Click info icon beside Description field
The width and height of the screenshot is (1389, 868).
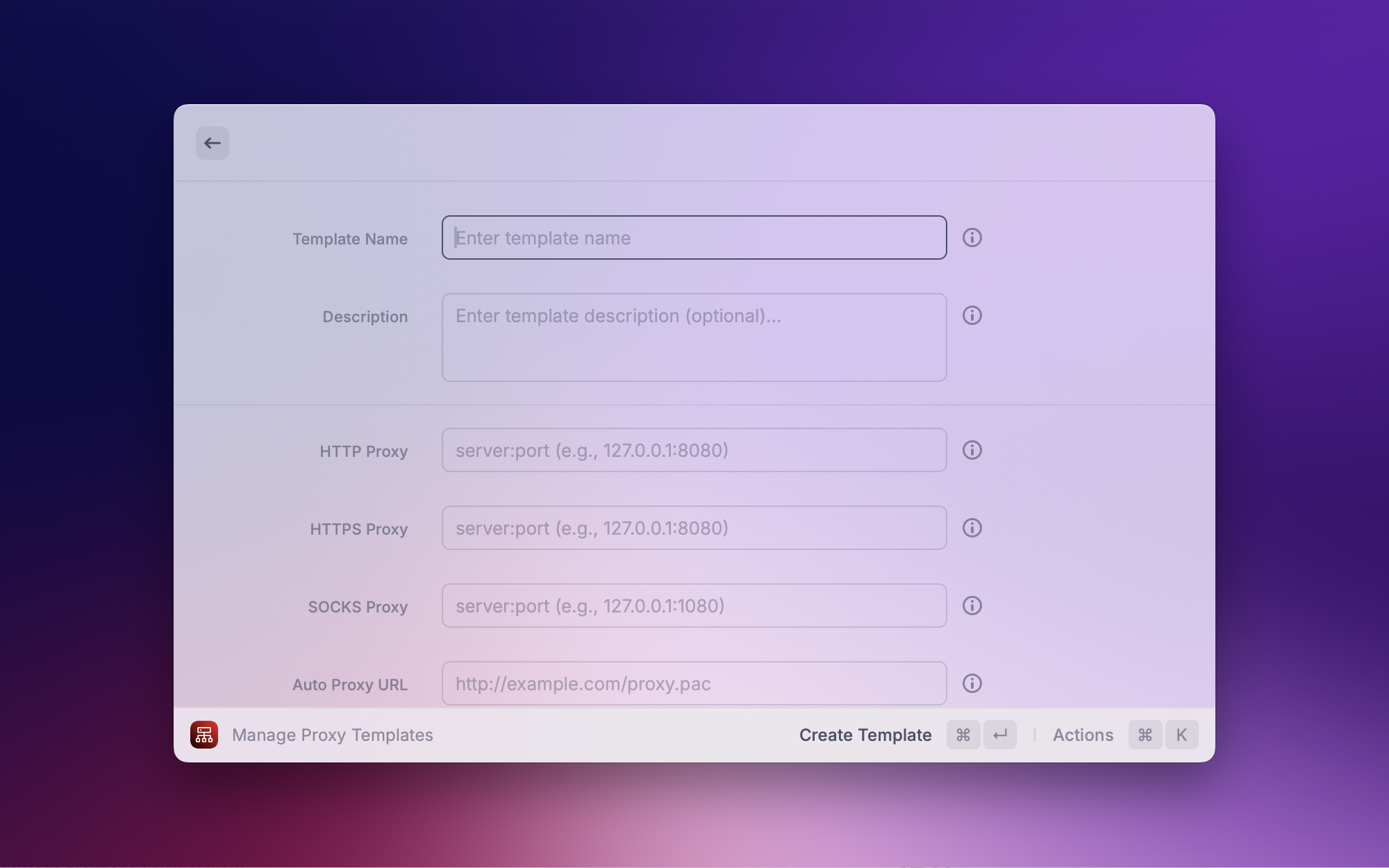tap(972, 315)
